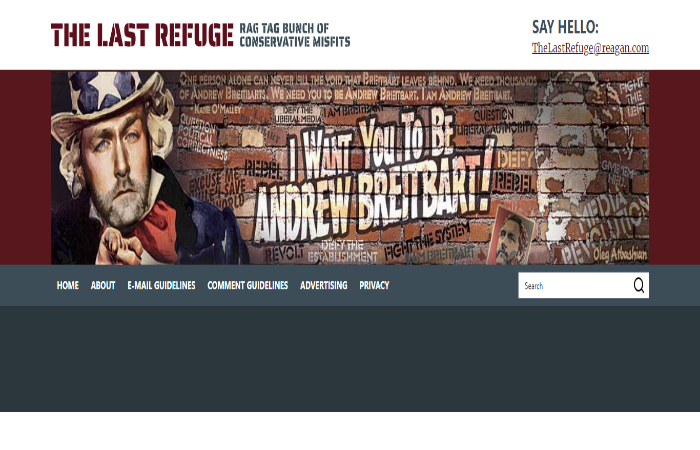
Task: Click the Rag Tag Bunch tagline
Action: (295, 35)
